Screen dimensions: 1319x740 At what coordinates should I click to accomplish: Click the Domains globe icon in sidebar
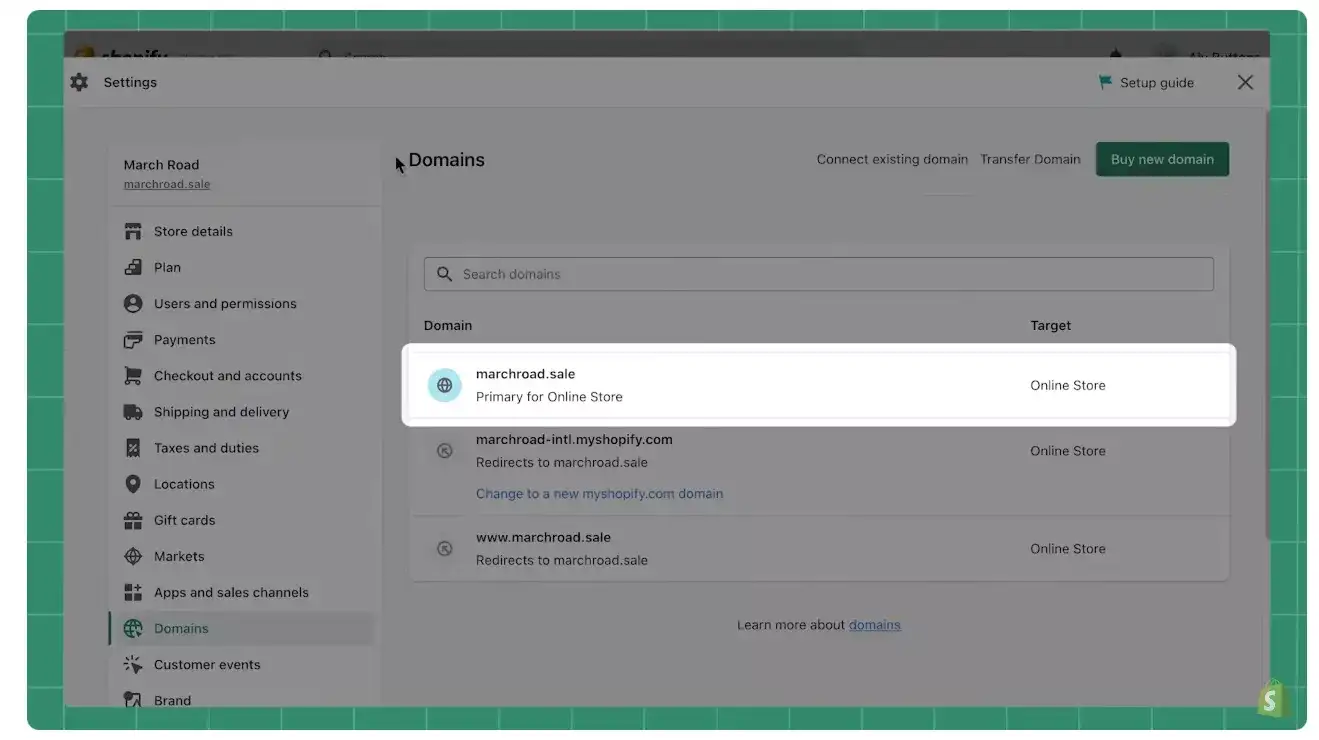coord(133,628)
